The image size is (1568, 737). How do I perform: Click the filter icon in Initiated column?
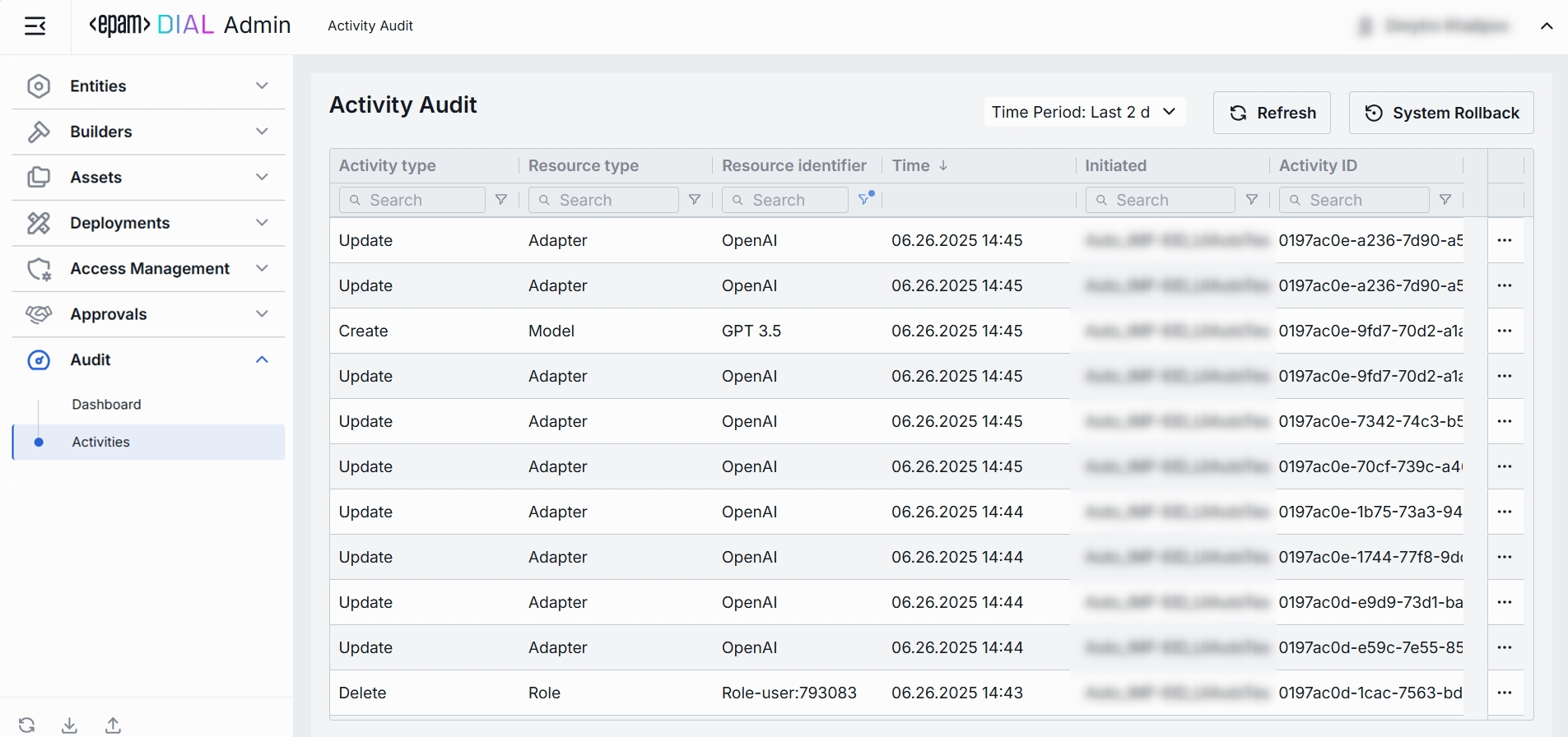pyautogui.click(x=1251, y=200)
